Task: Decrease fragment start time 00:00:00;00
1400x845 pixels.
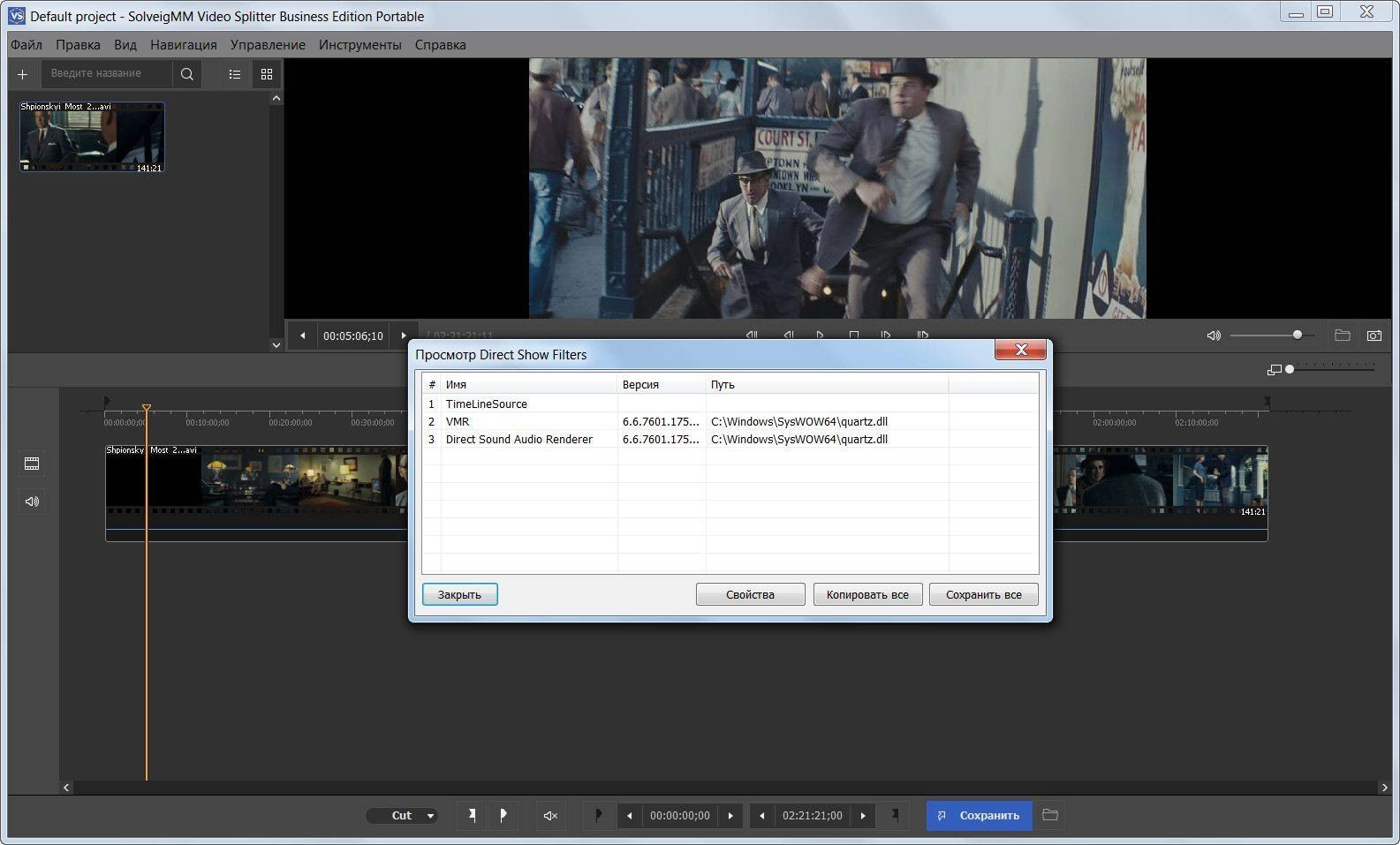Action: click(x=629, y=815)
